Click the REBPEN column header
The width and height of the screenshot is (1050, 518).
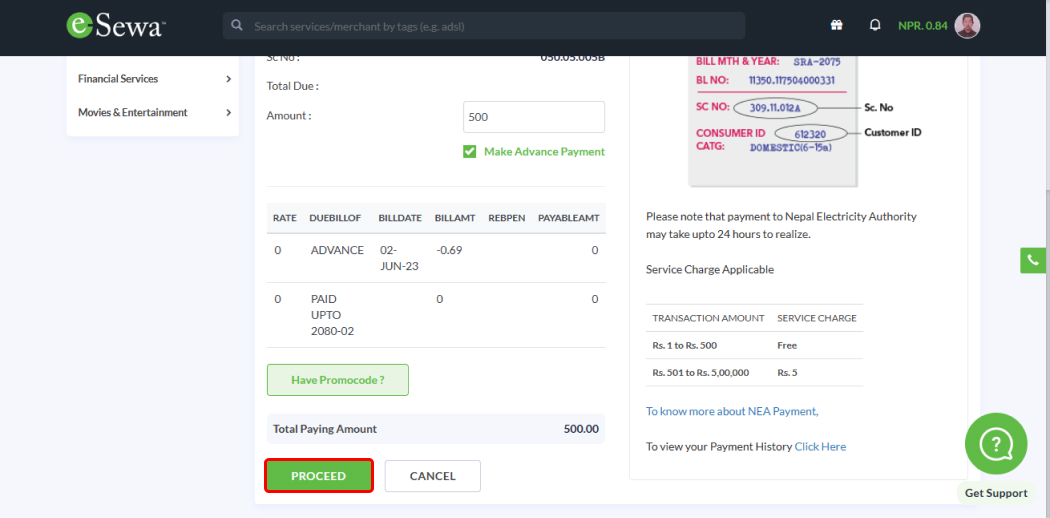tap(507, 218)
